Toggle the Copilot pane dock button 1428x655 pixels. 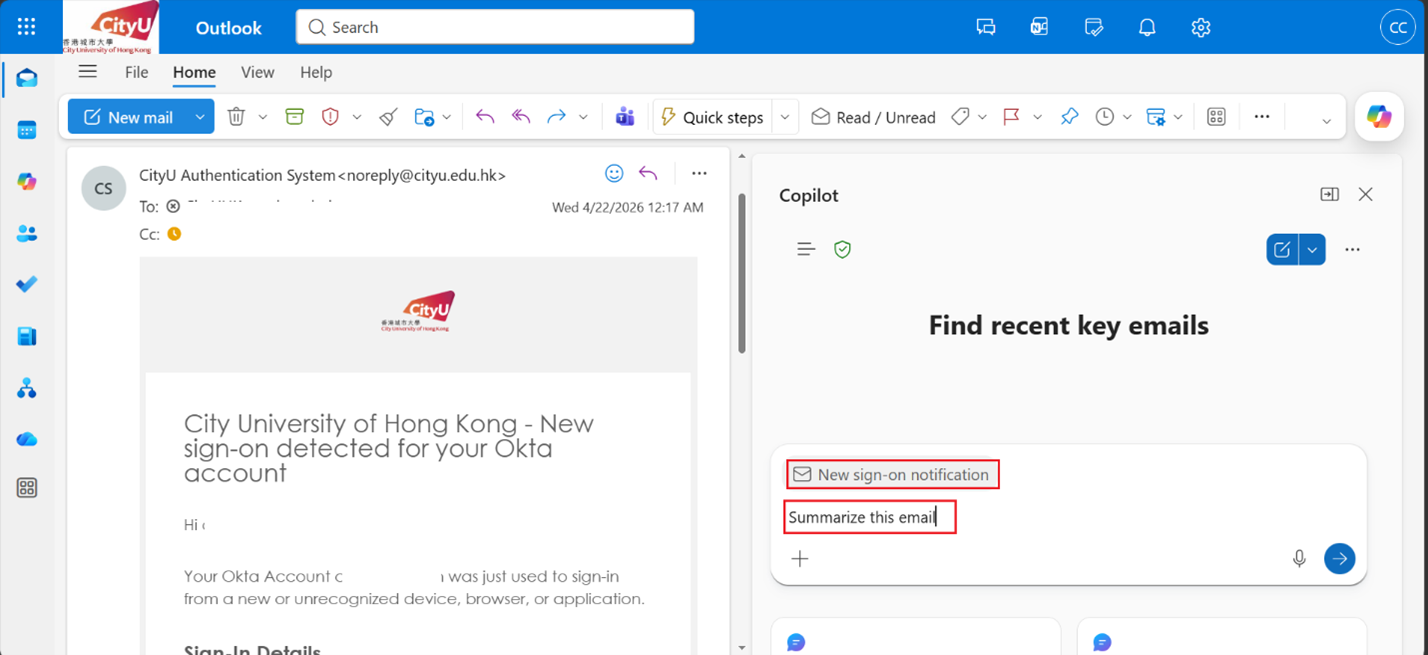pos(1329,194)
